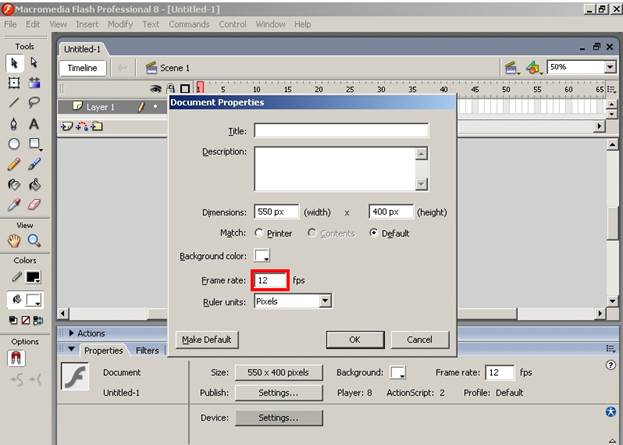
Task: Select the Zoom magnifier tool
Action: pos(34,241)
